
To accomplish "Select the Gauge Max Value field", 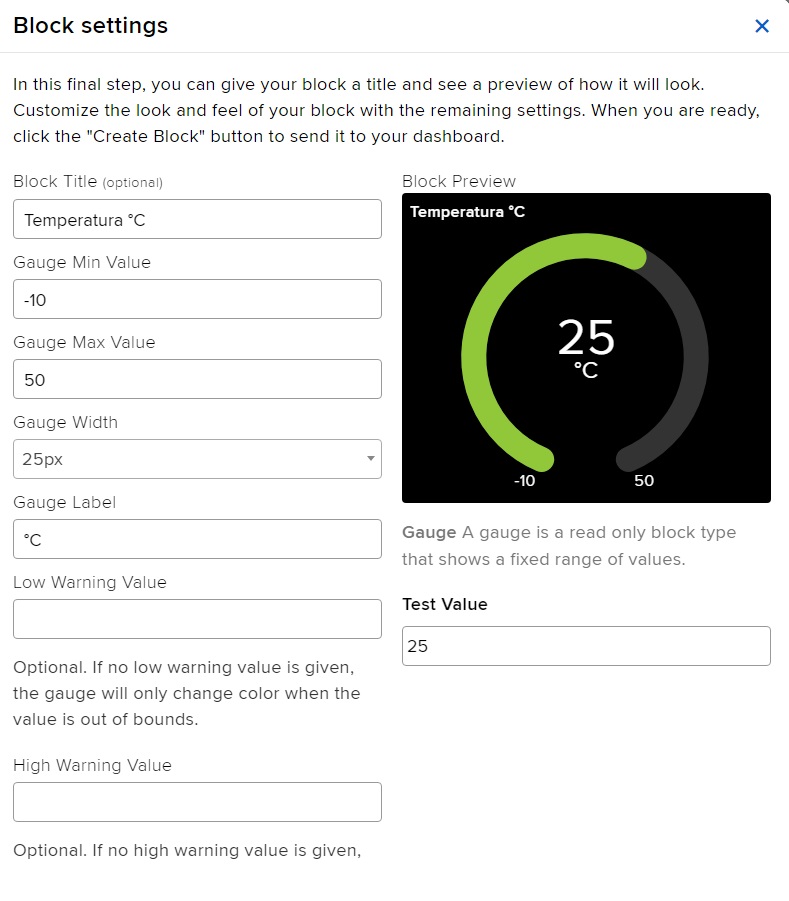I will pyautogui.click(x=197, y=379).
